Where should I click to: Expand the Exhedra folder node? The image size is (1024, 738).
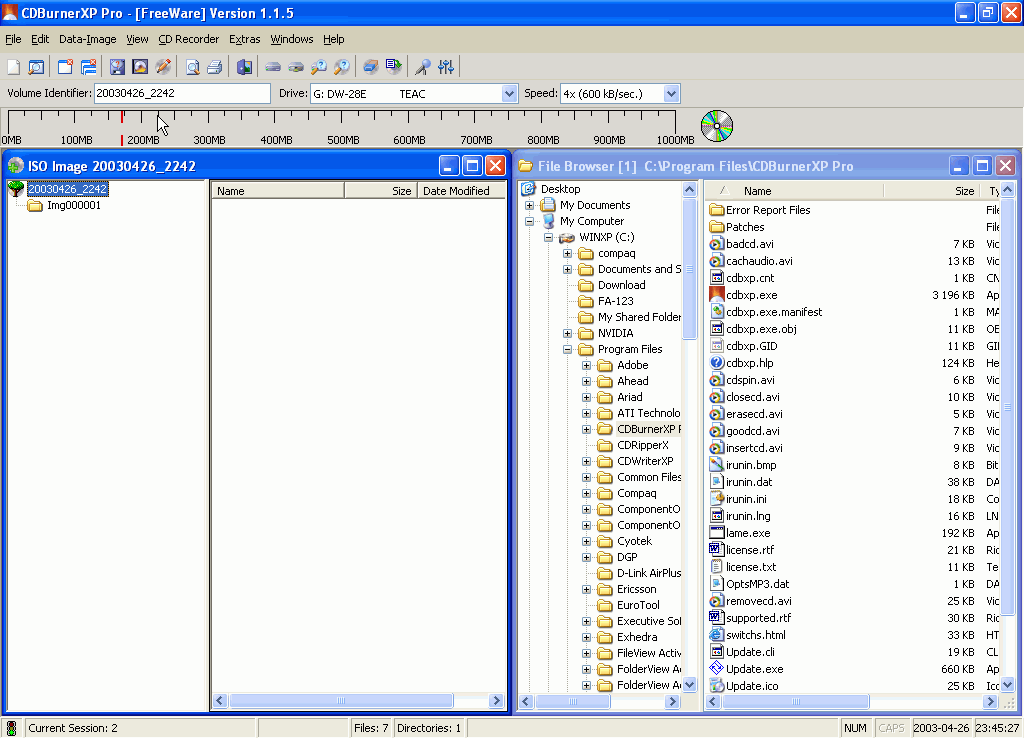[586, 637]
